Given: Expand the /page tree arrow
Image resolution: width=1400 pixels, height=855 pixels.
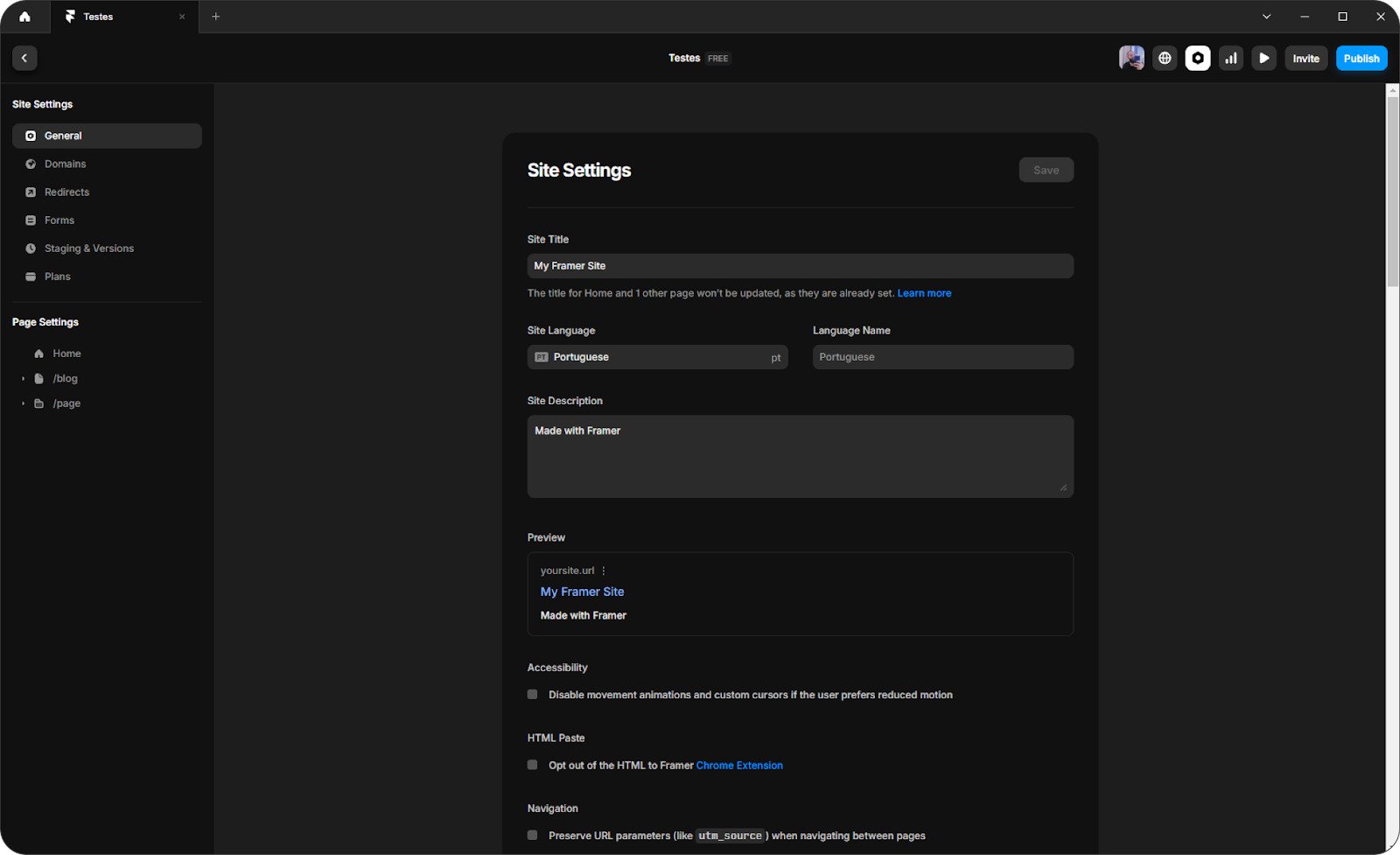Looking at the screenshot, I should [x=23, y=403].
